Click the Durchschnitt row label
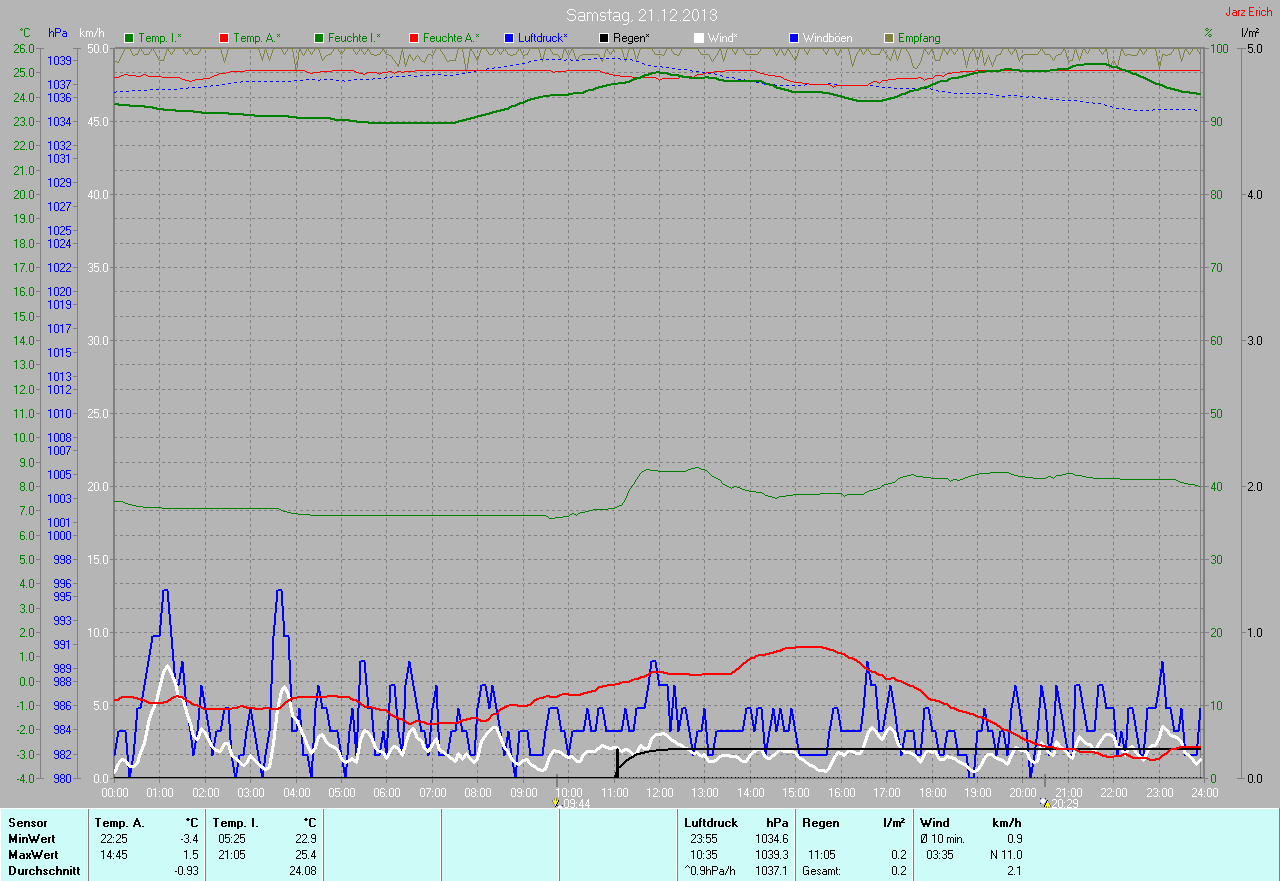Screen dimensions: 1280x881 (x=44, y=871)
